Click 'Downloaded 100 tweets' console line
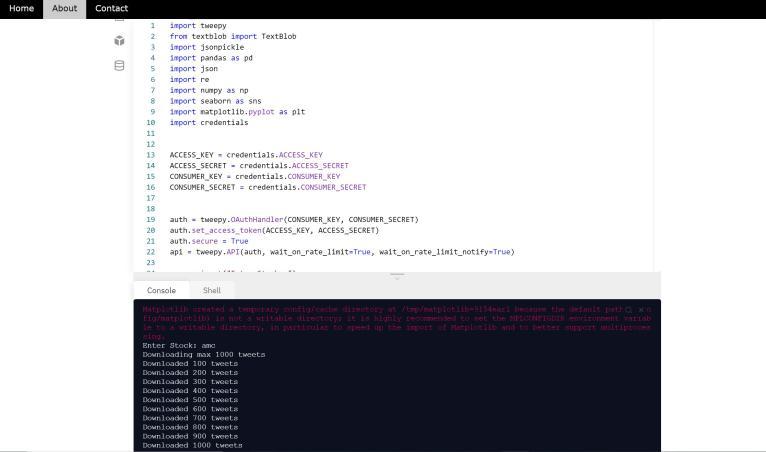766x452 pixels. click(x=190, y=364)
